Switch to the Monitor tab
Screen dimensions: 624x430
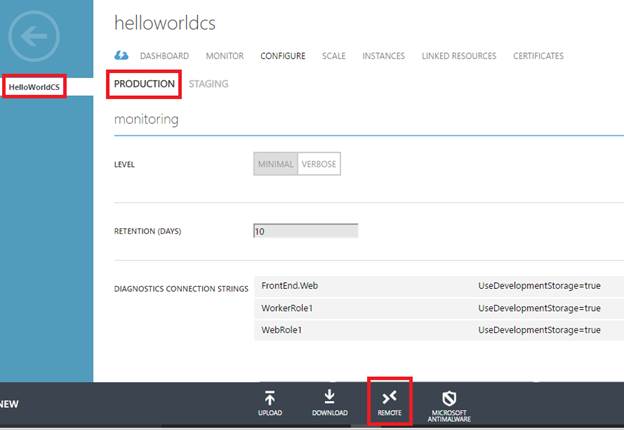[224, 56]
